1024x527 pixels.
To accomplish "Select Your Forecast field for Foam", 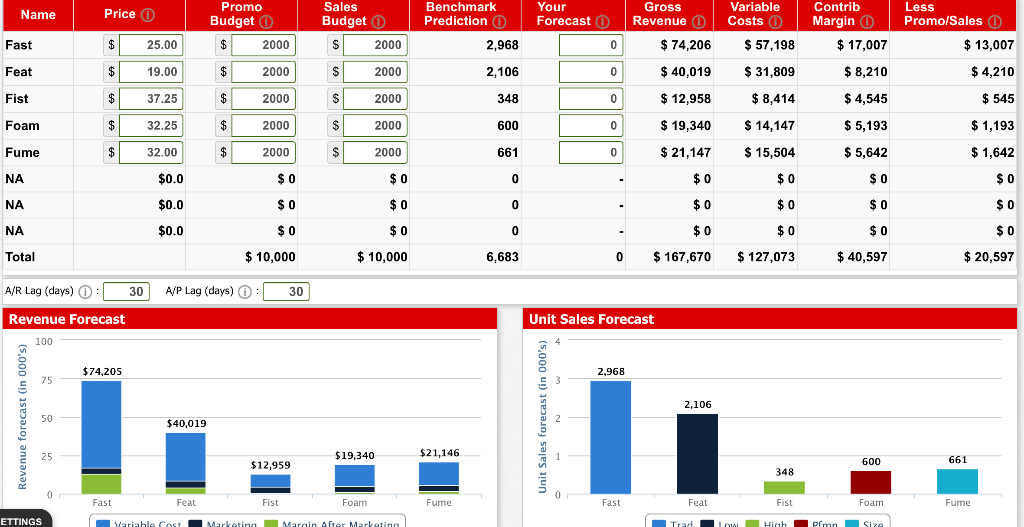I will (x=591, y=125).
